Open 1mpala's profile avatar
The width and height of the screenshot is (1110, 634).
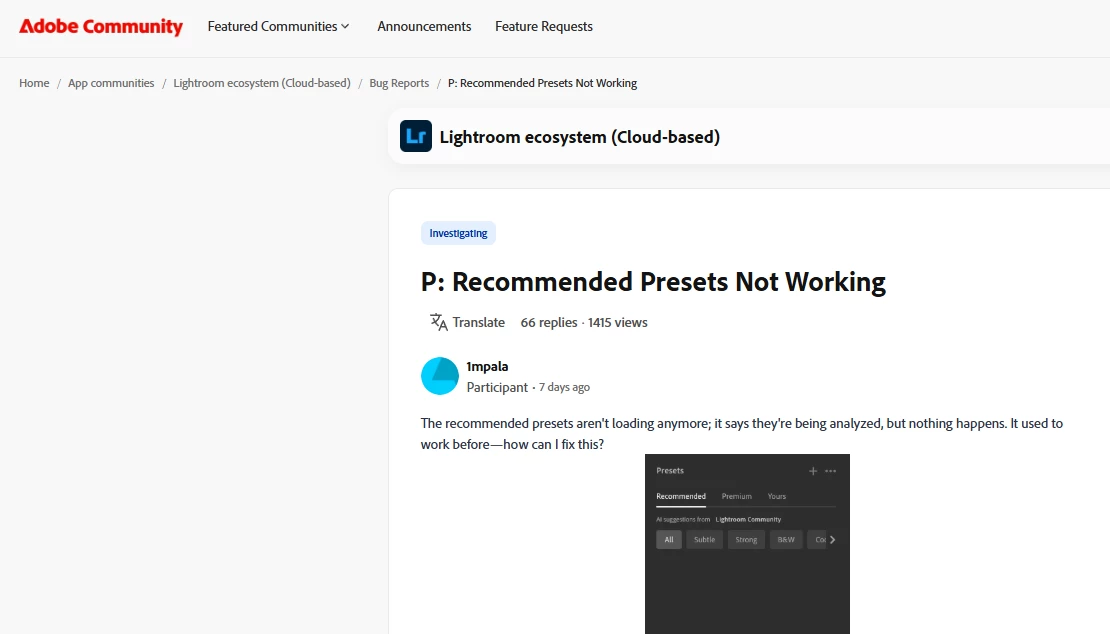tap(440, 376)
